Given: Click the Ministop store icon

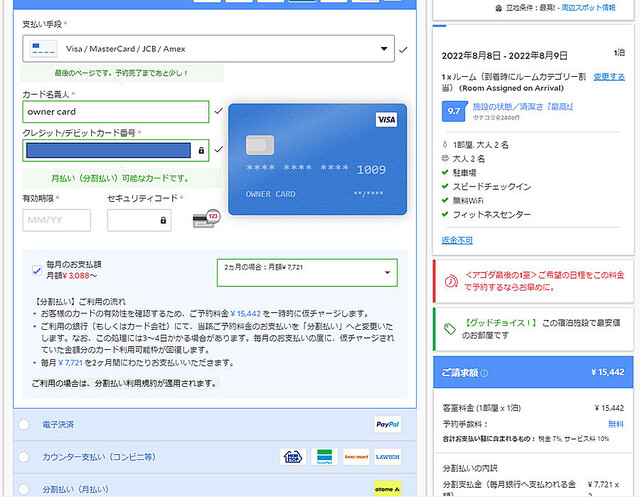Looking at the screenshot, I should pos(293,456).
